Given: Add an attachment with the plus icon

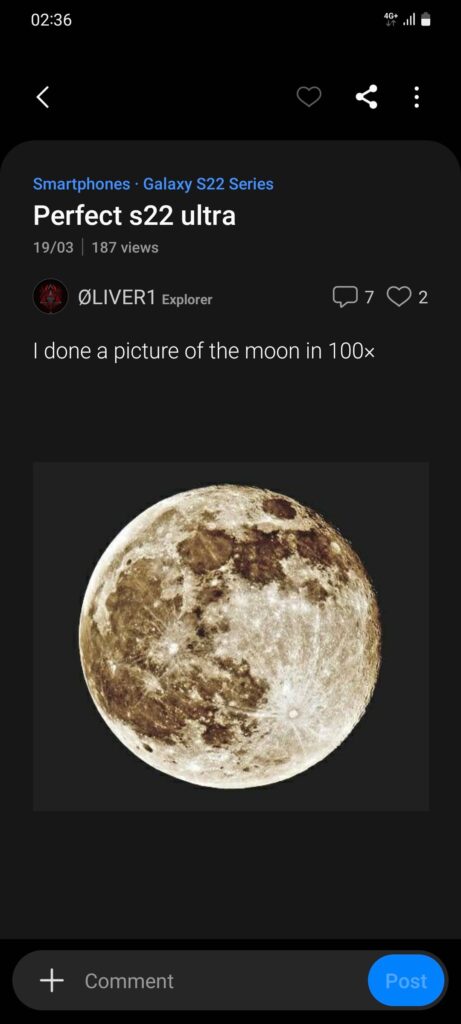Looking at the screenshot, I should click(52, 980).
